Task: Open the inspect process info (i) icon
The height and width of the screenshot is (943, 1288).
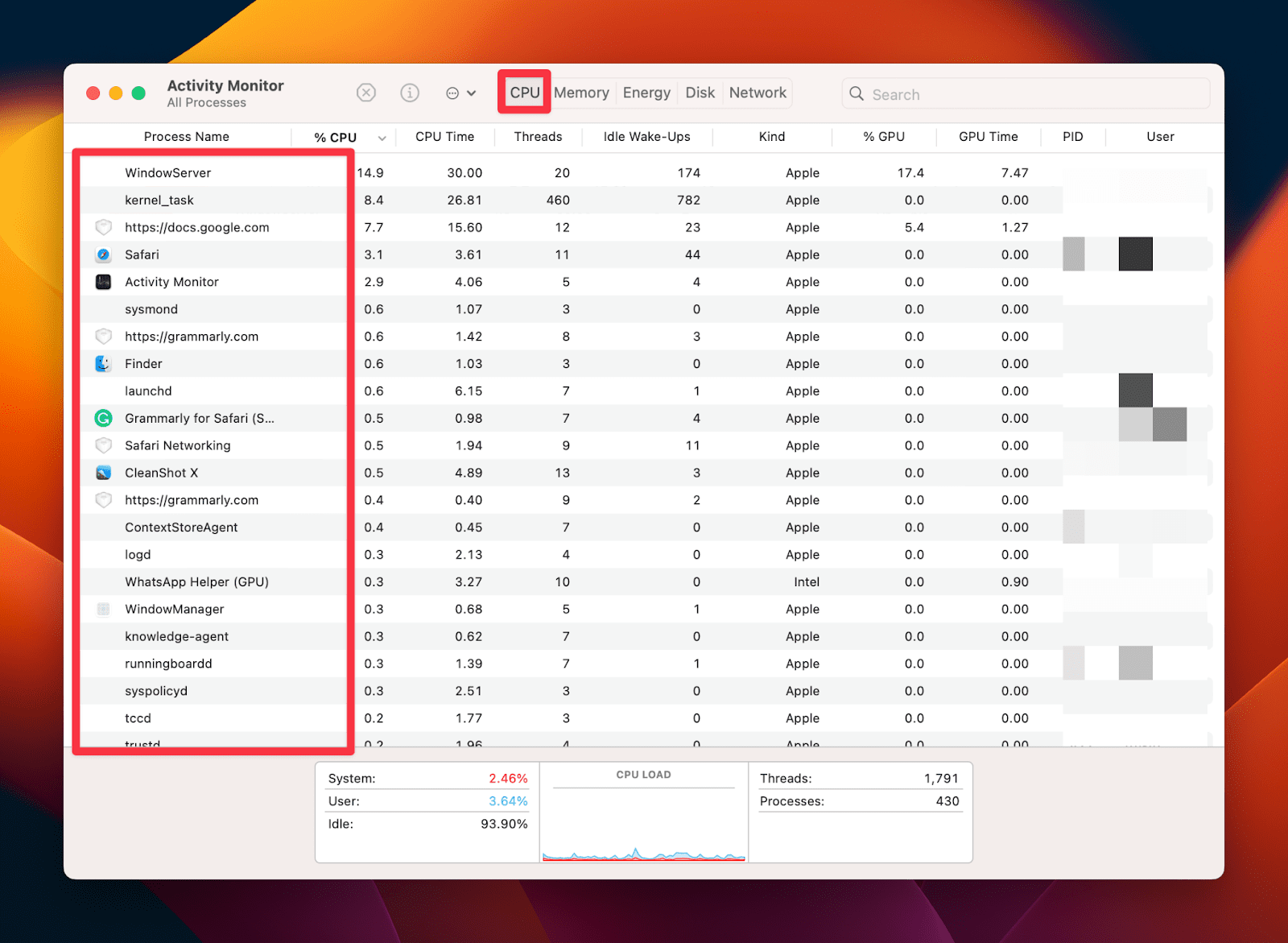Action: pos(410,93)
